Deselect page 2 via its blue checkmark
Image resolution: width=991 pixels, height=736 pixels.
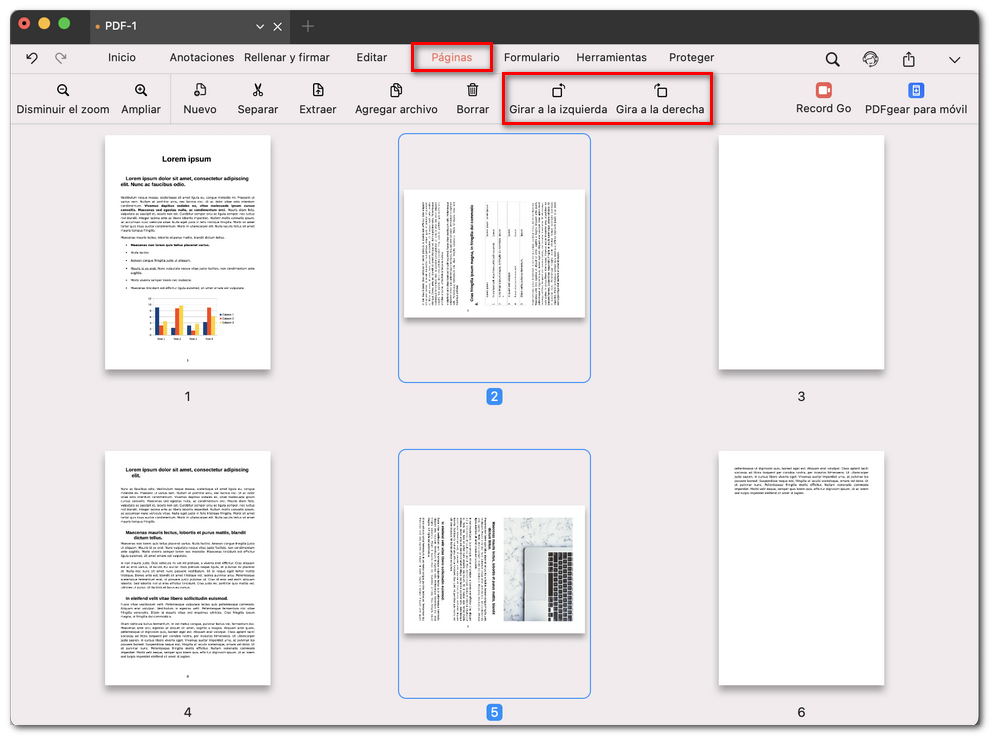tap(495, 396)
